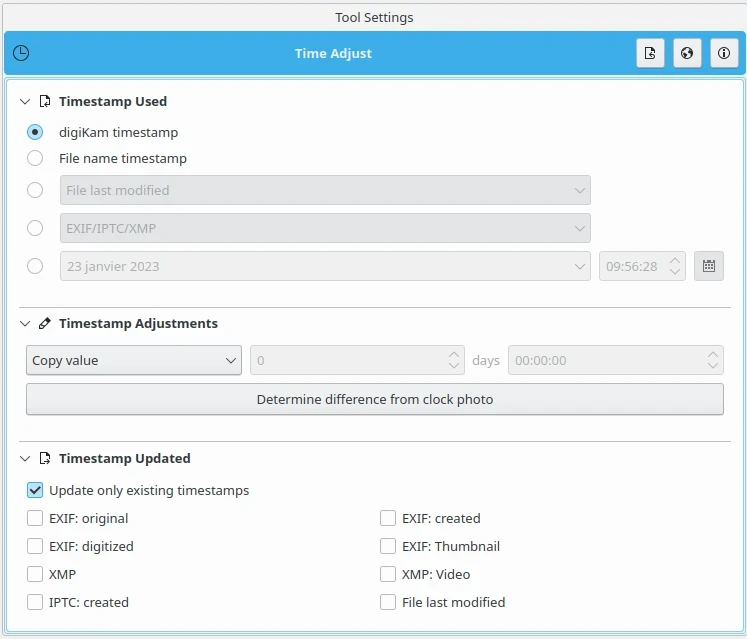Click the clock icon in Time Adjust header

point(21,54)
